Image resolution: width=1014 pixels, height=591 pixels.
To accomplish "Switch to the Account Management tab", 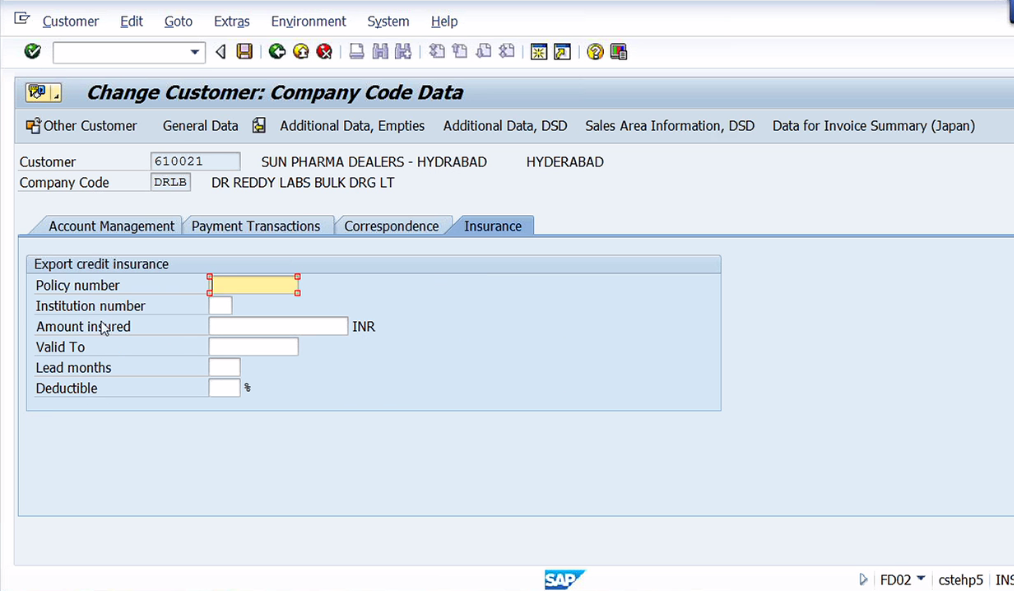I will point(111,226).
